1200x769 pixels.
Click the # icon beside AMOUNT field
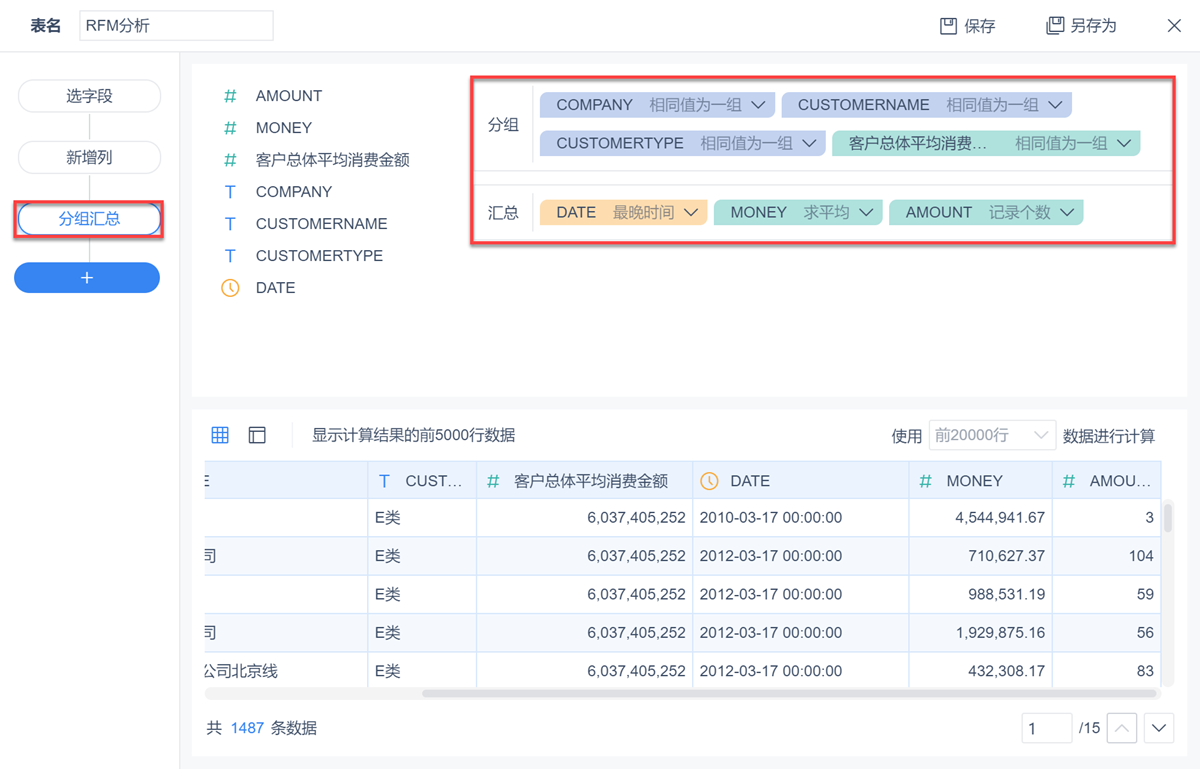click(230, 96)
